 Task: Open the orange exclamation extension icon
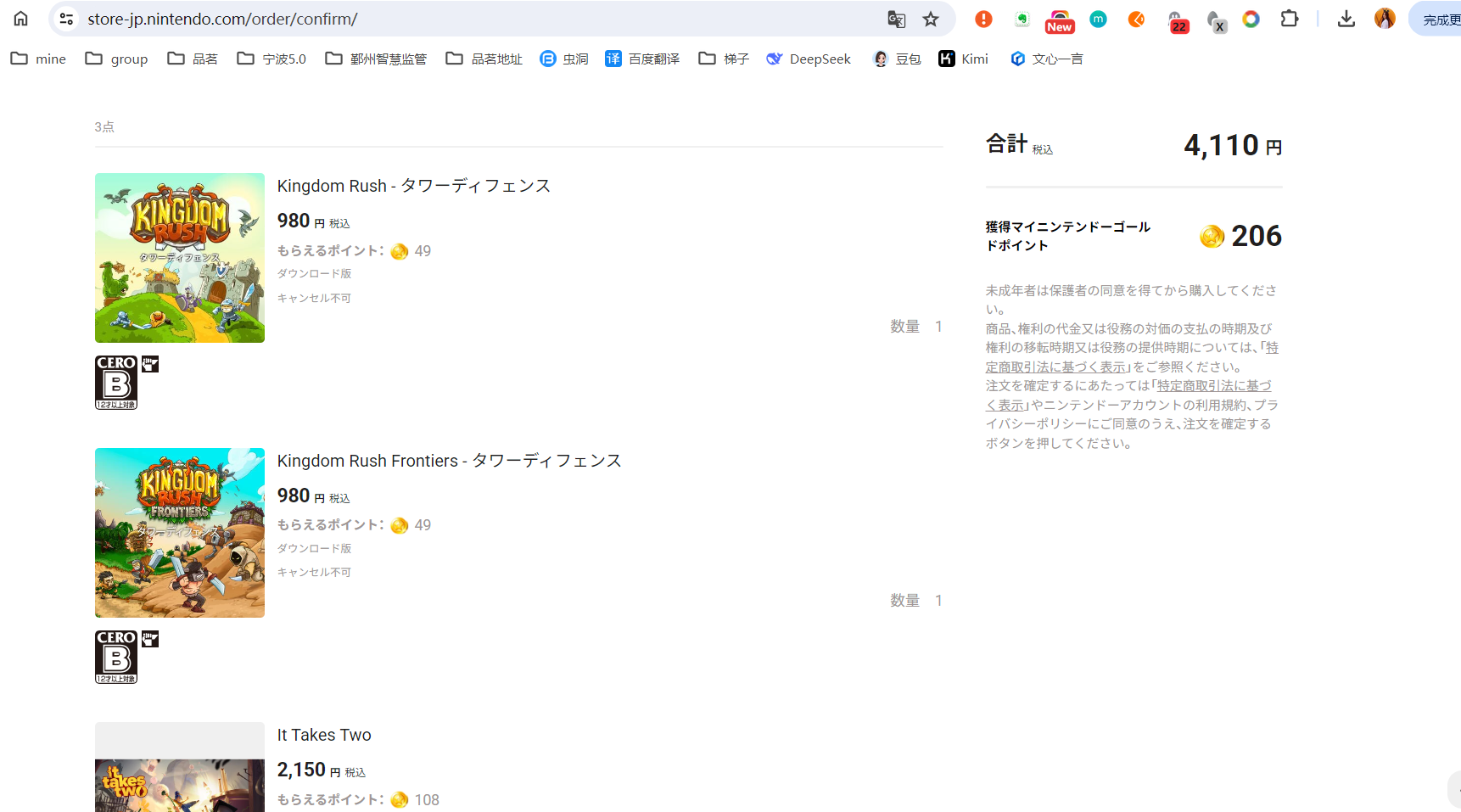[983, 19]
